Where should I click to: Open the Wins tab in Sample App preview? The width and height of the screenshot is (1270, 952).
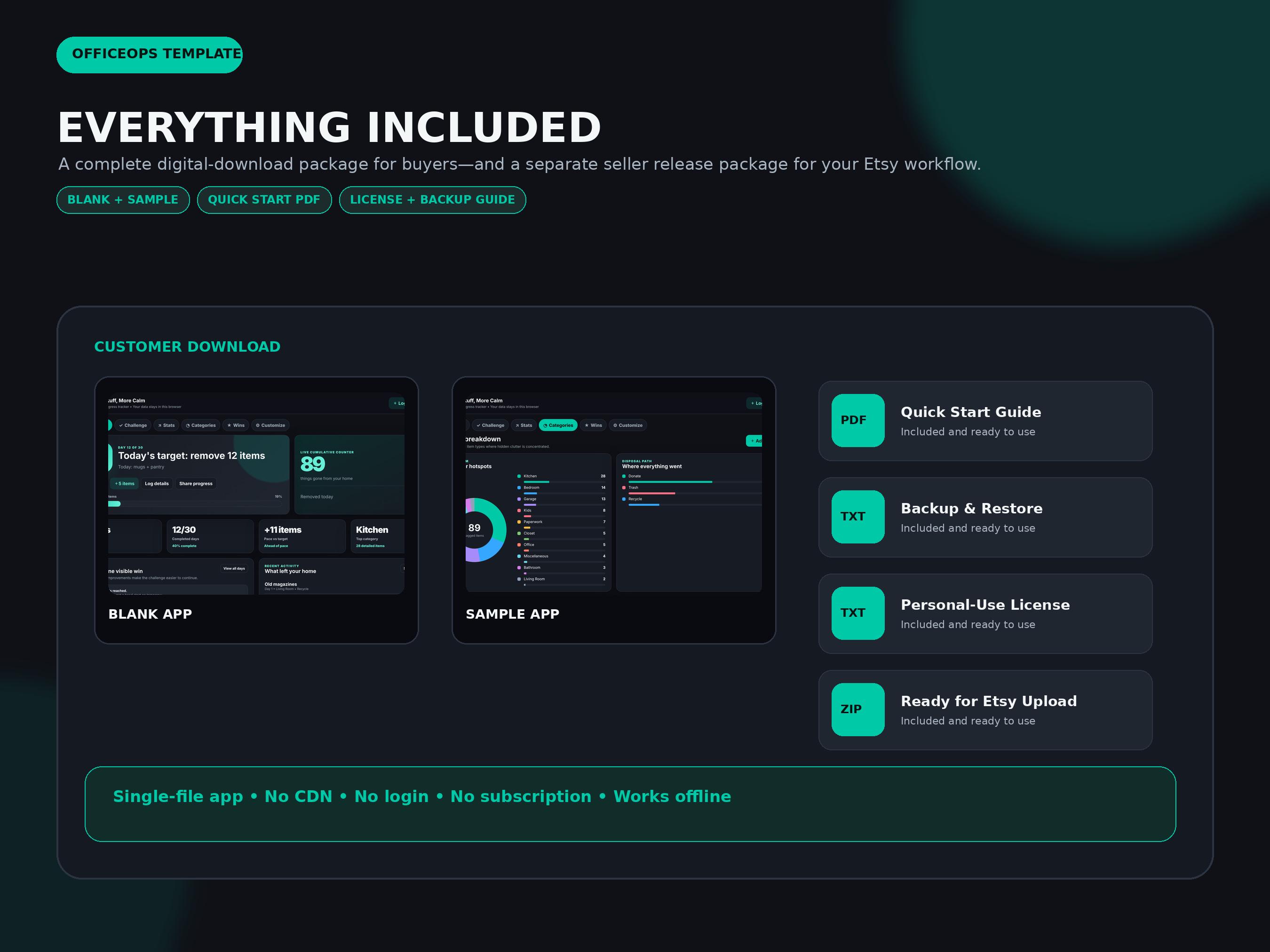593,425
